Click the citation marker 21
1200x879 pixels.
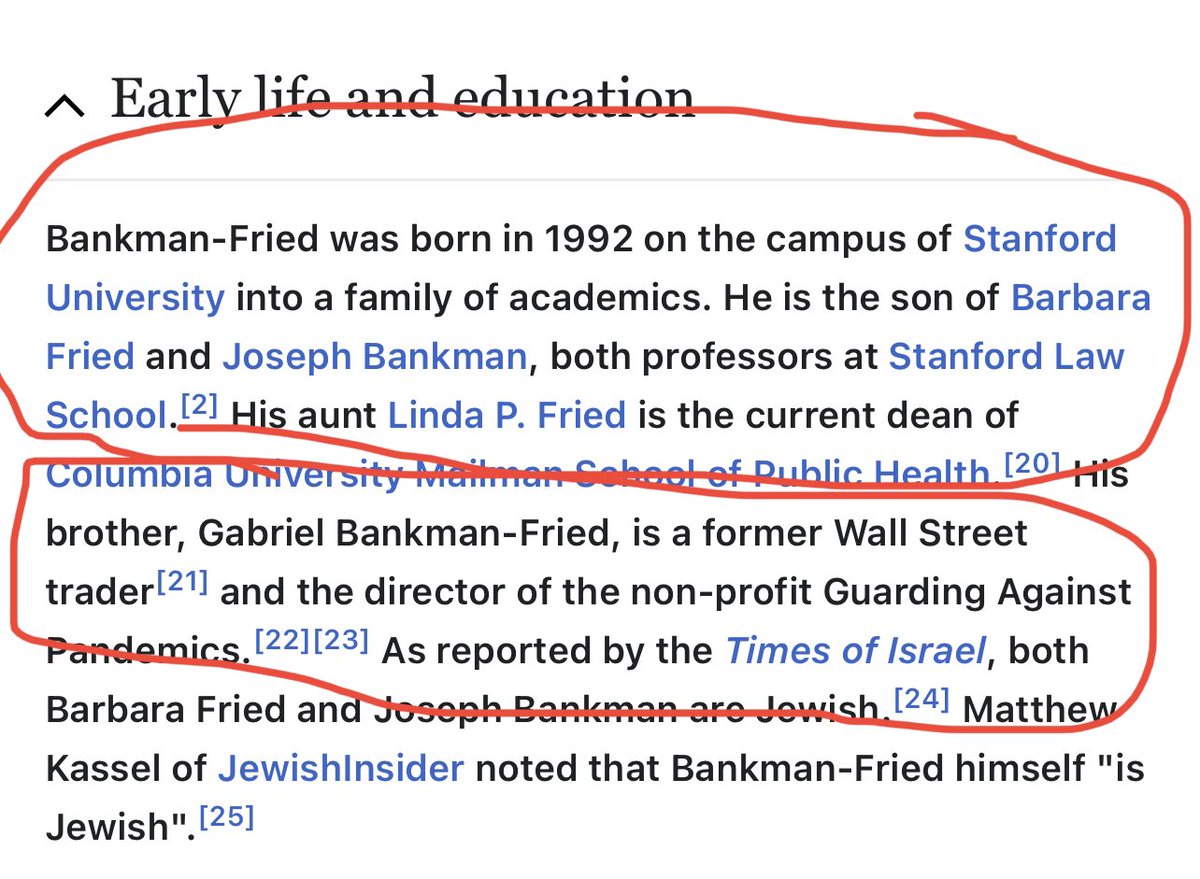(x=182, y=583)
